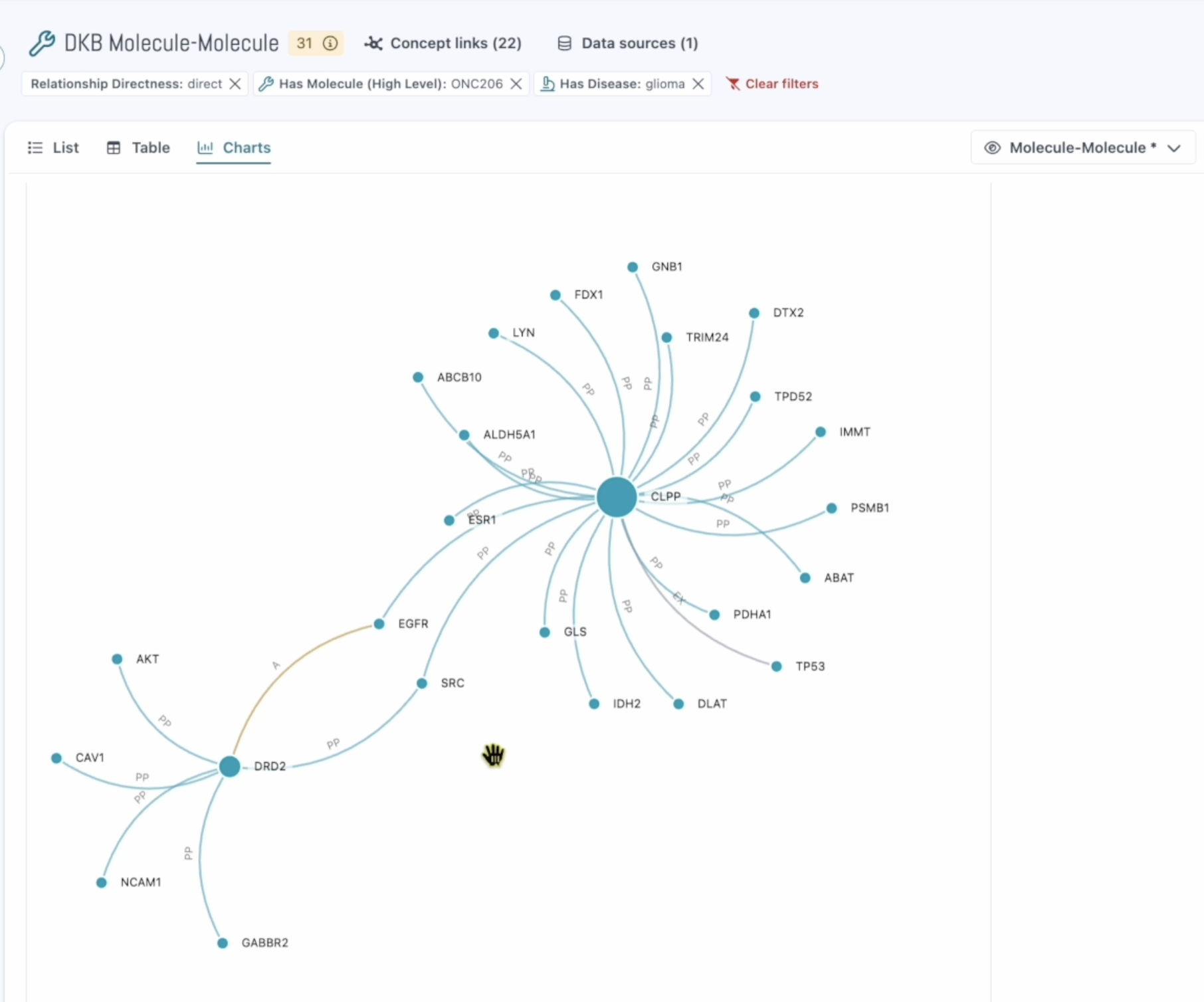Click the PDHA1 node
Screen dimensions: 1204x1002
[x=714, y=615]
